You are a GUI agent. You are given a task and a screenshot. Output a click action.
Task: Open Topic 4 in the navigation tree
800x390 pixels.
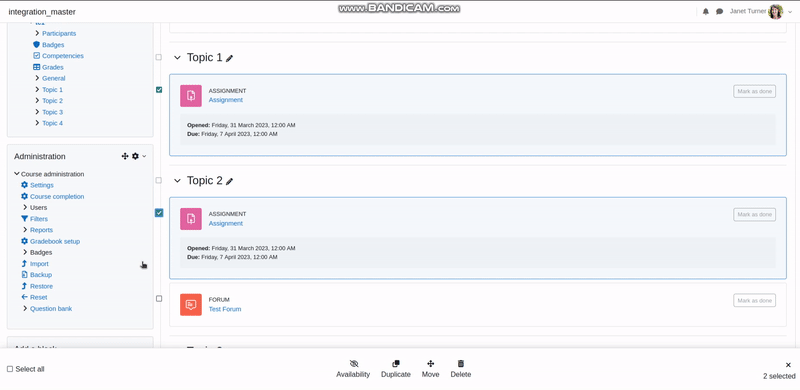point(53,123)
